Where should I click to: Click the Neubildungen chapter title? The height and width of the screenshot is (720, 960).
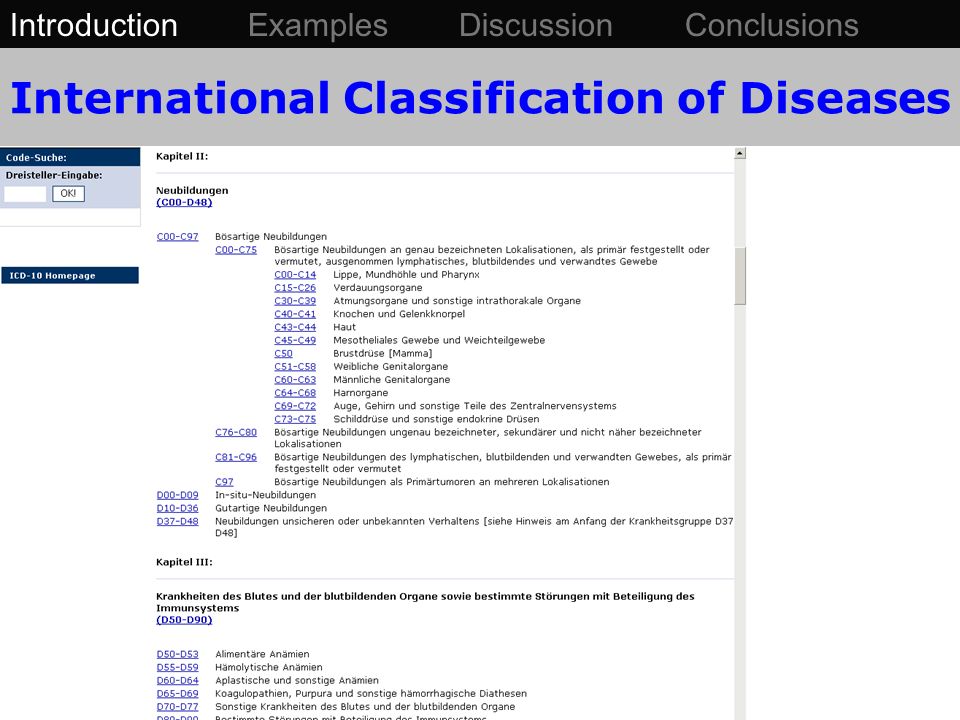(x=192, y=190)
